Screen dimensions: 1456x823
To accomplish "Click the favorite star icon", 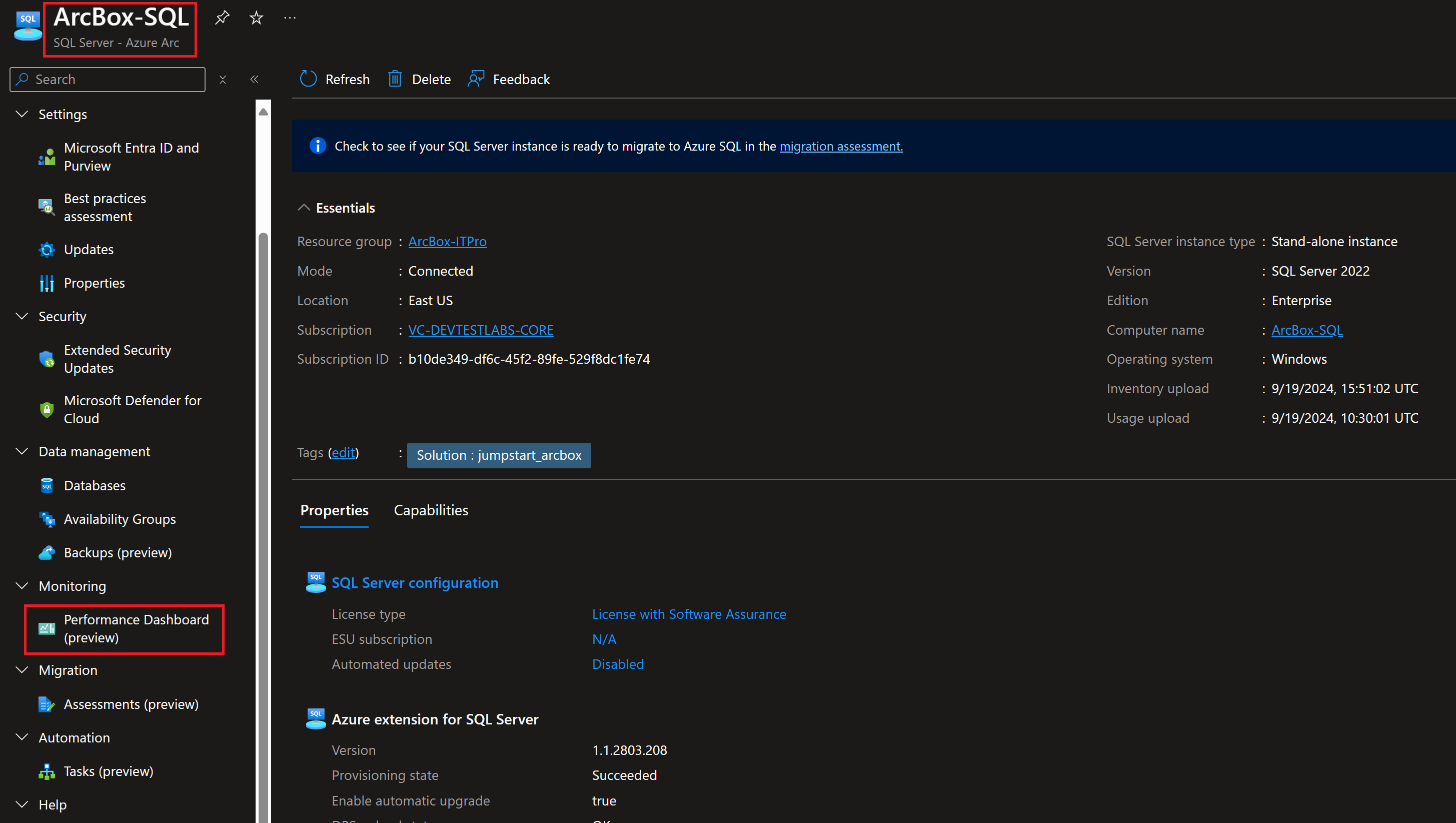I will pos(256,18).
